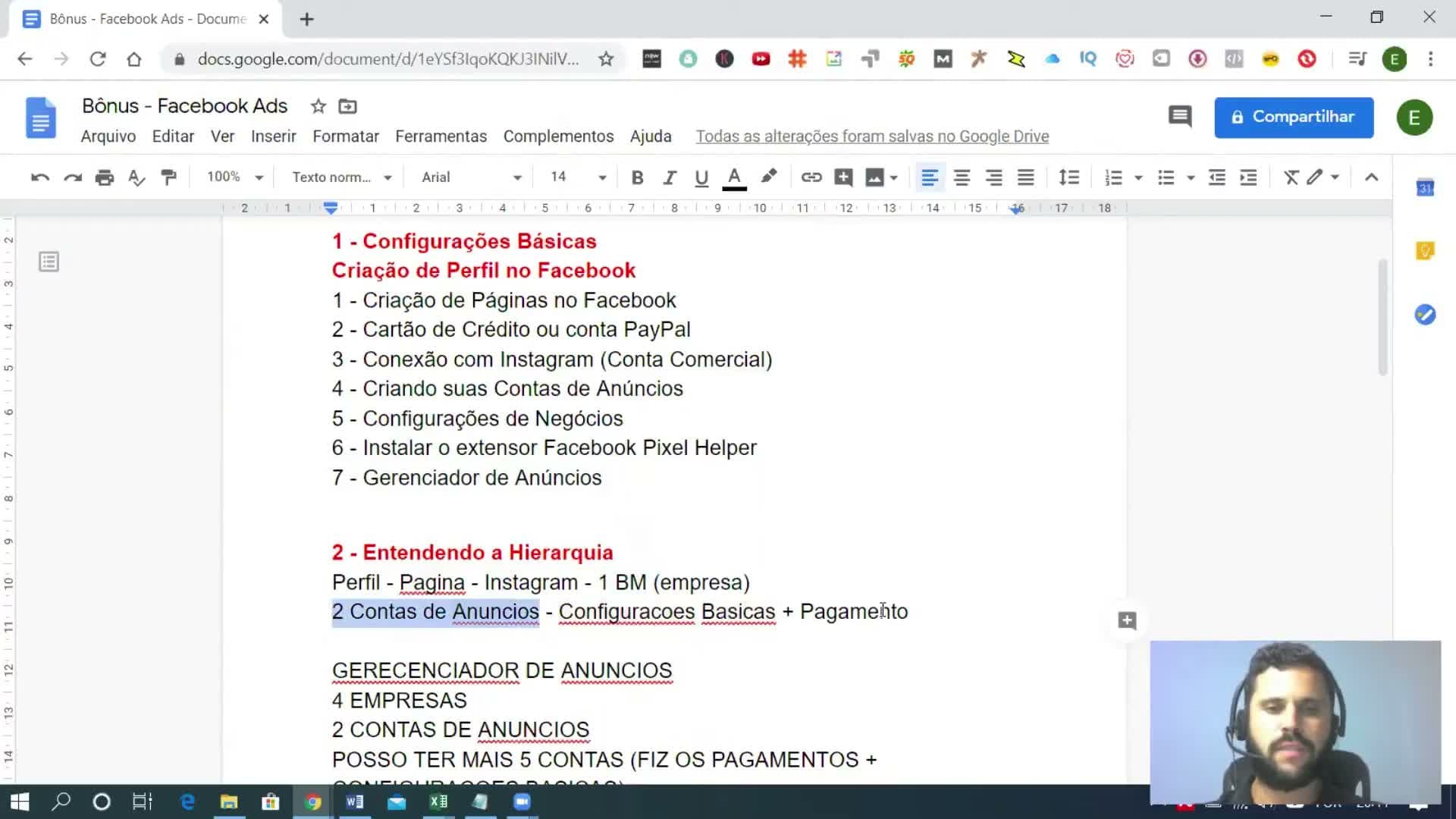
Task: Open line spacing options
Action: coord(1068,177)
